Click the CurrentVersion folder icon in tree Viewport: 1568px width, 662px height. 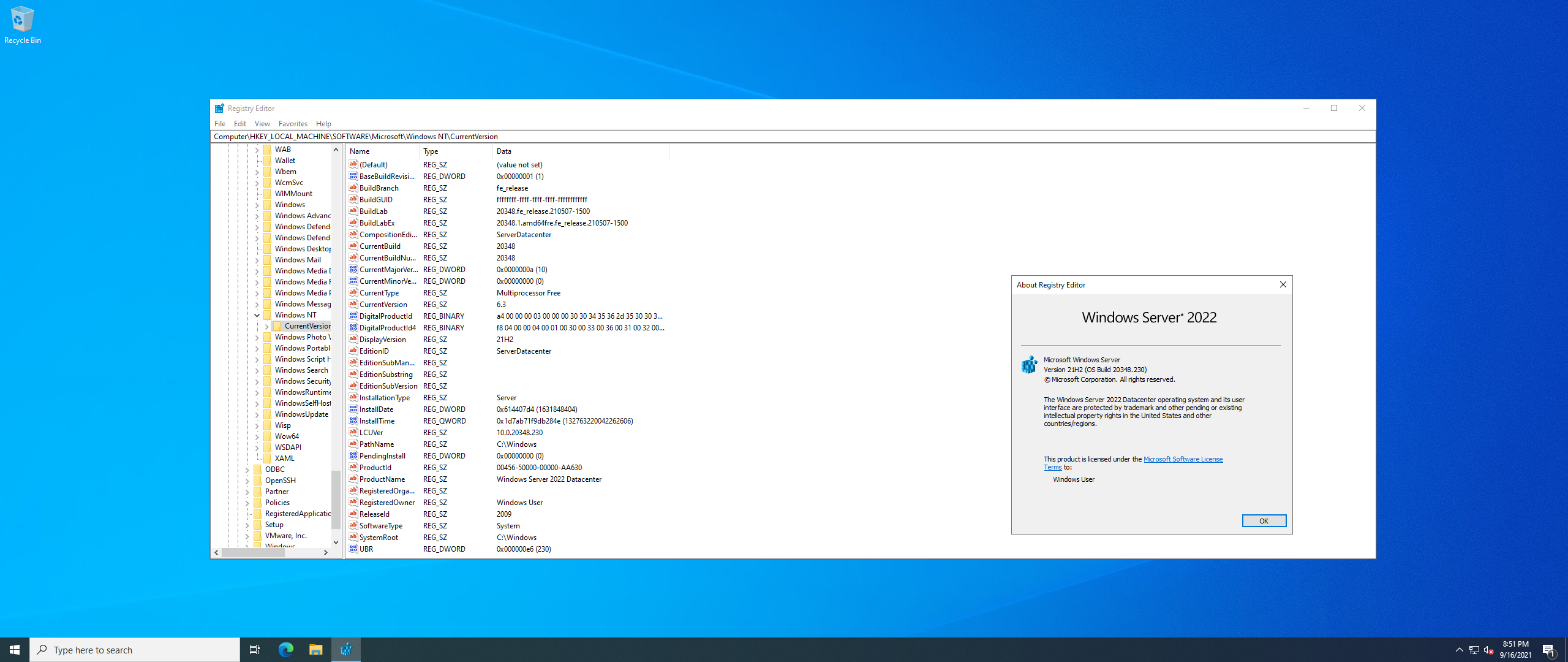(x=277, y=325)
